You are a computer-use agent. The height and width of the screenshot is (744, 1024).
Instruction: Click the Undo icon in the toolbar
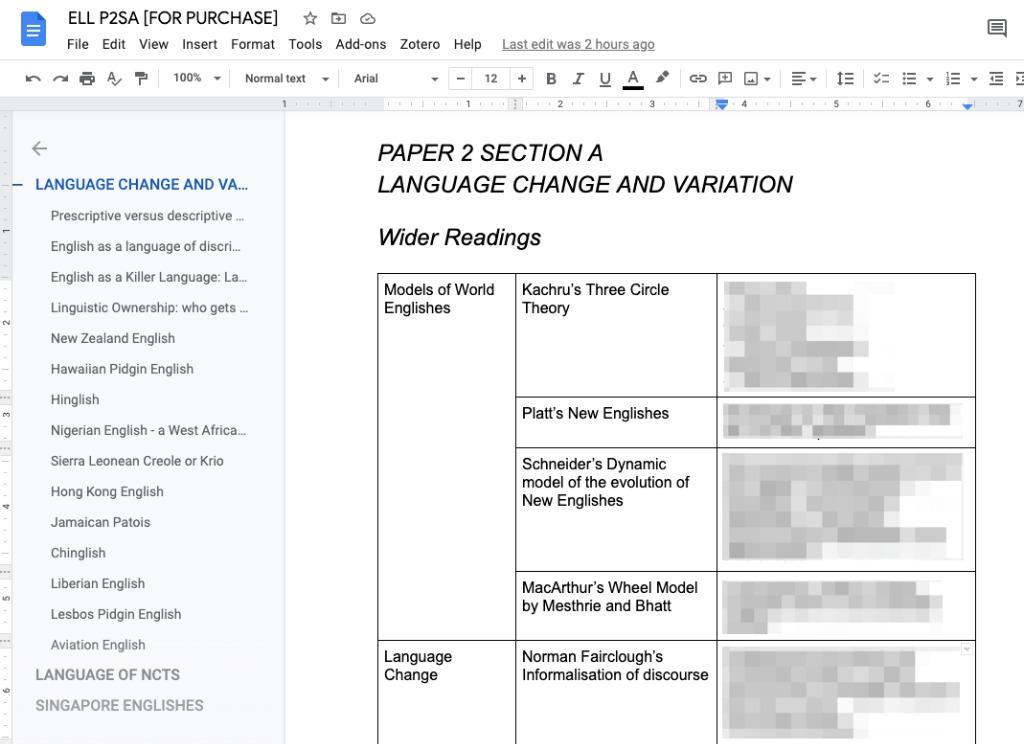[31, 78]
